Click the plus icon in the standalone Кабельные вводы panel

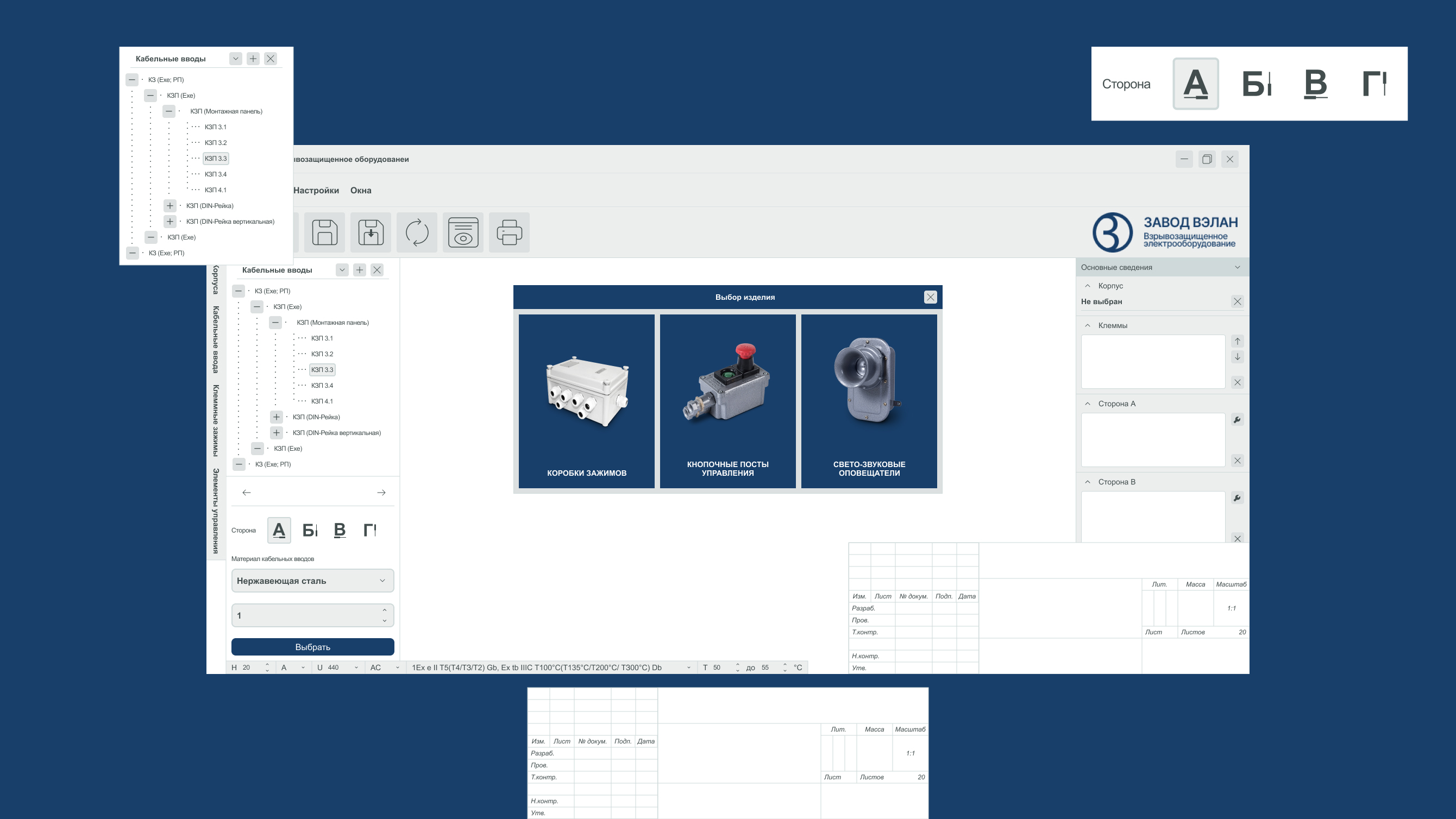point(253,59)
